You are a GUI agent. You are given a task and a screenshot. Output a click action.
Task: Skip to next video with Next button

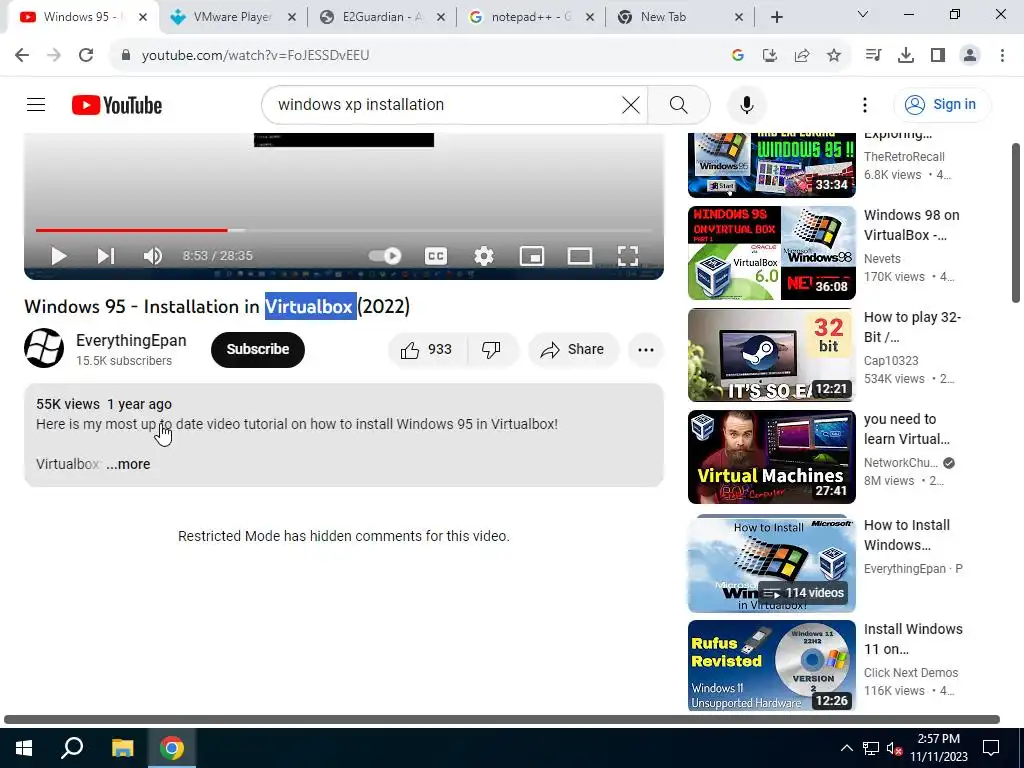click(106, 256)
